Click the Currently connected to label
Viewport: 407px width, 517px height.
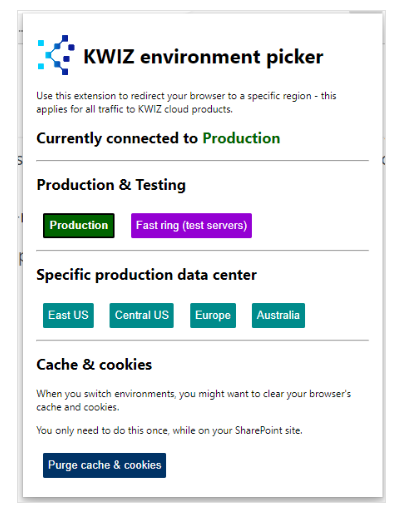click(x=117, y=139)
